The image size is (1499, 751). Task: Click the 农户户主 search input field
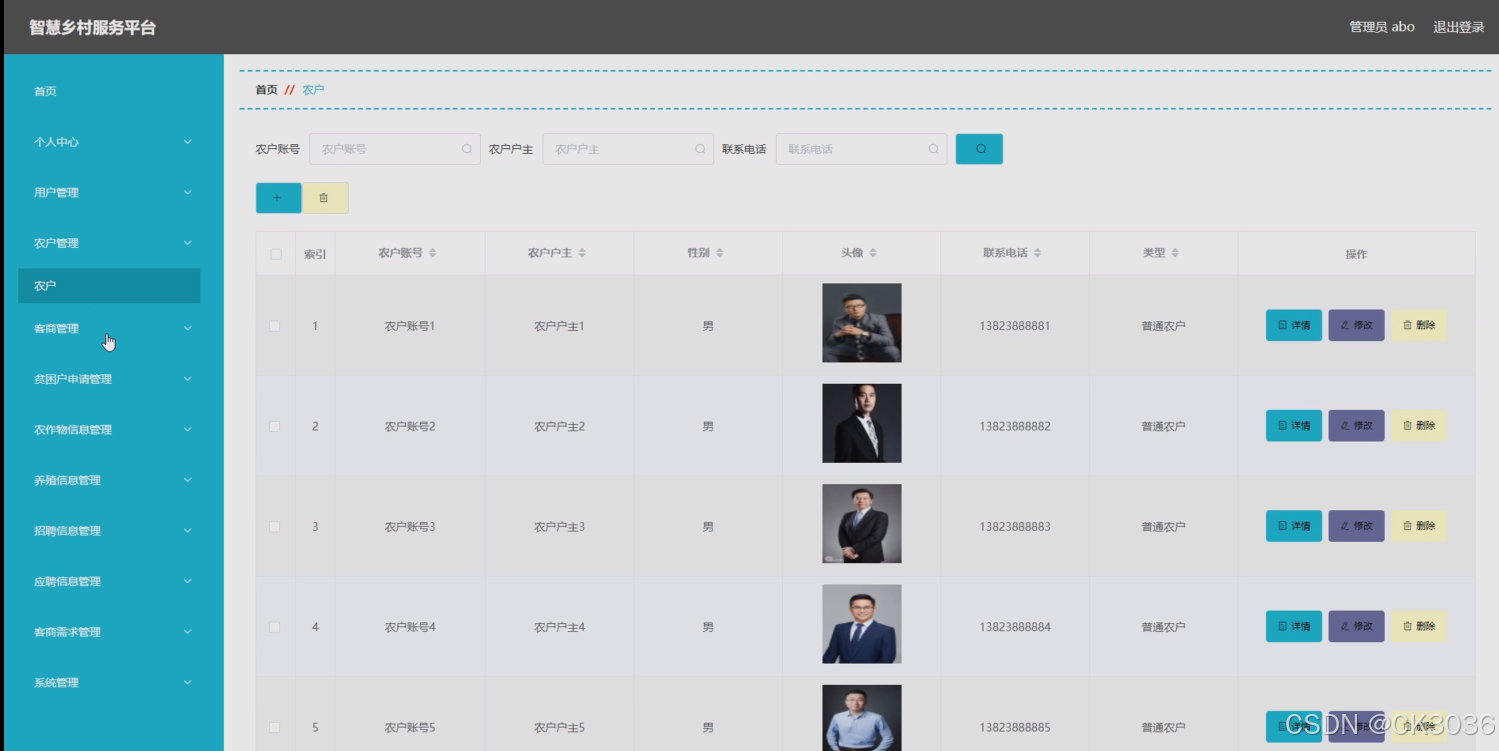(628, 149)
